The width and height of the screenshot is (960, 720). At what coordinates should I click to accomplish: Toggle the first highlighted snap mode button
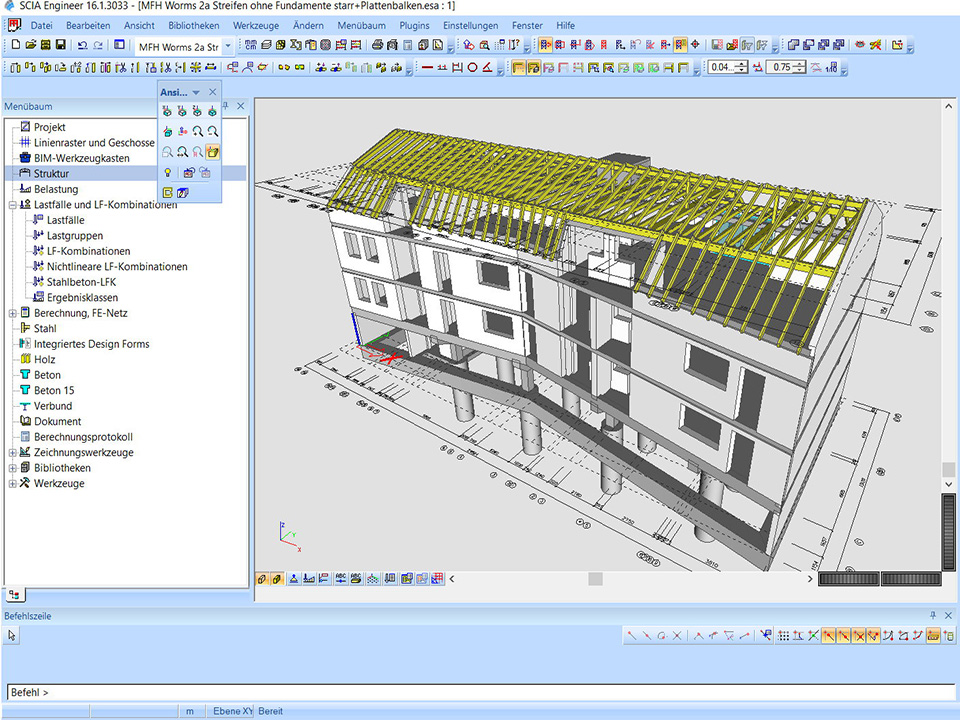(x=829, y=635)
